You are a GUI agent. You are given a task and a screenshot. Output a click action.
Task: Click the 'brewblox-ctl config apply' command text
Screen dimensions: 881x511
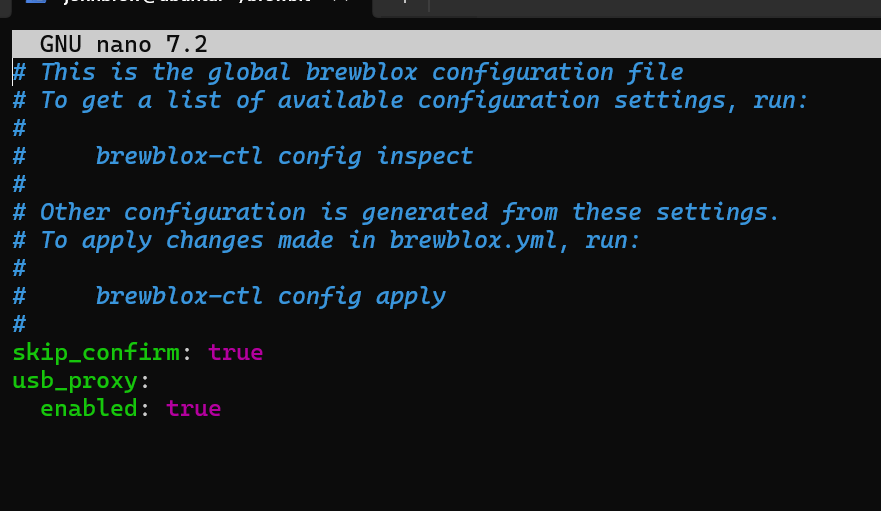click(x=270, y=296)
